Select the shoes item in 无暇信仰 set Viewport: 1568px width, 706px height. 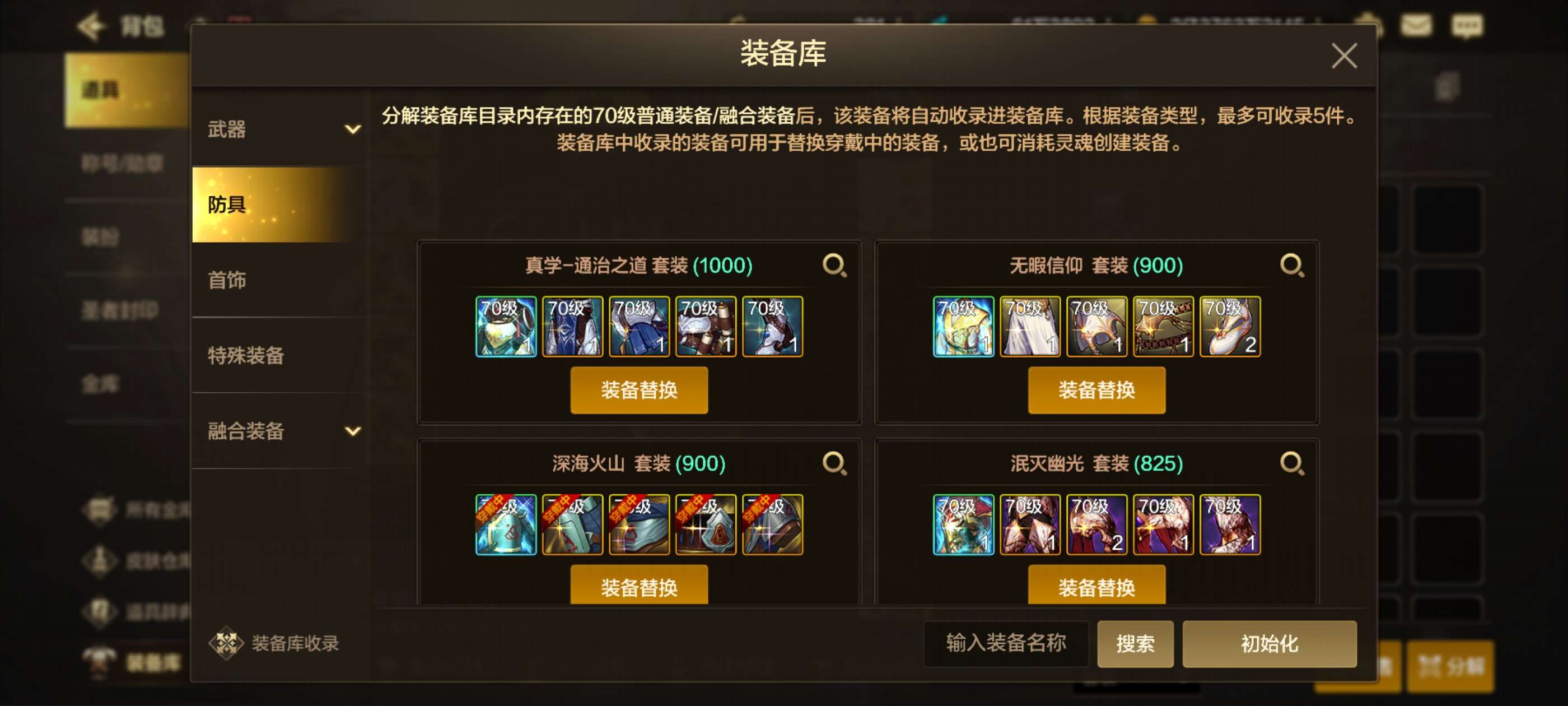(x=1230, y=327)
